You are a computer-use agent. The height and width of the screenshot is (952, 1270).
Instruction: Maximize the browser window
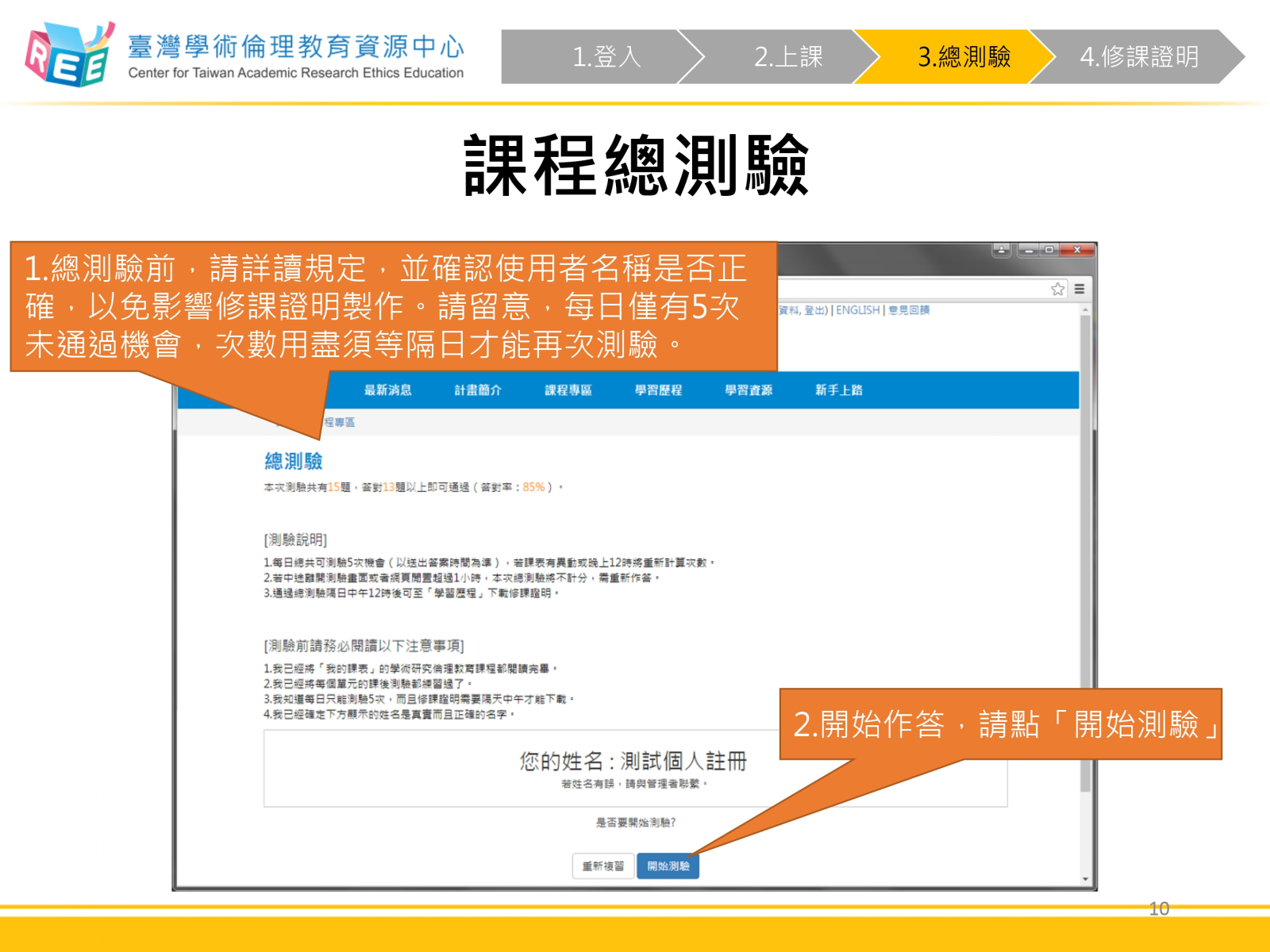[1049, 250]
